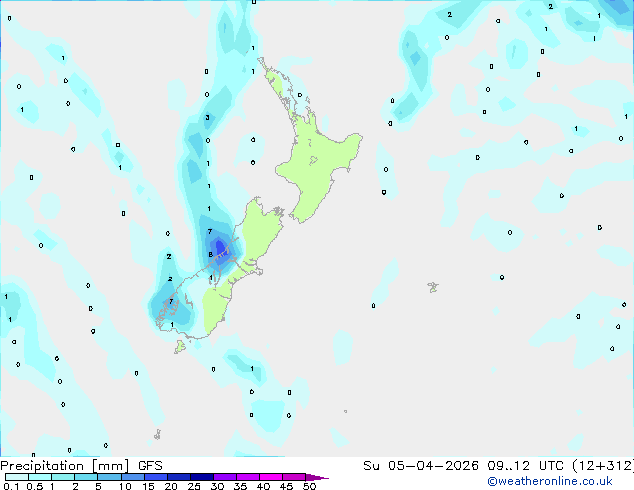Click the Stewart Island landmass below South Island
Image resolution: width=634 pixels, height=490 pixels.
pos(180,346)
